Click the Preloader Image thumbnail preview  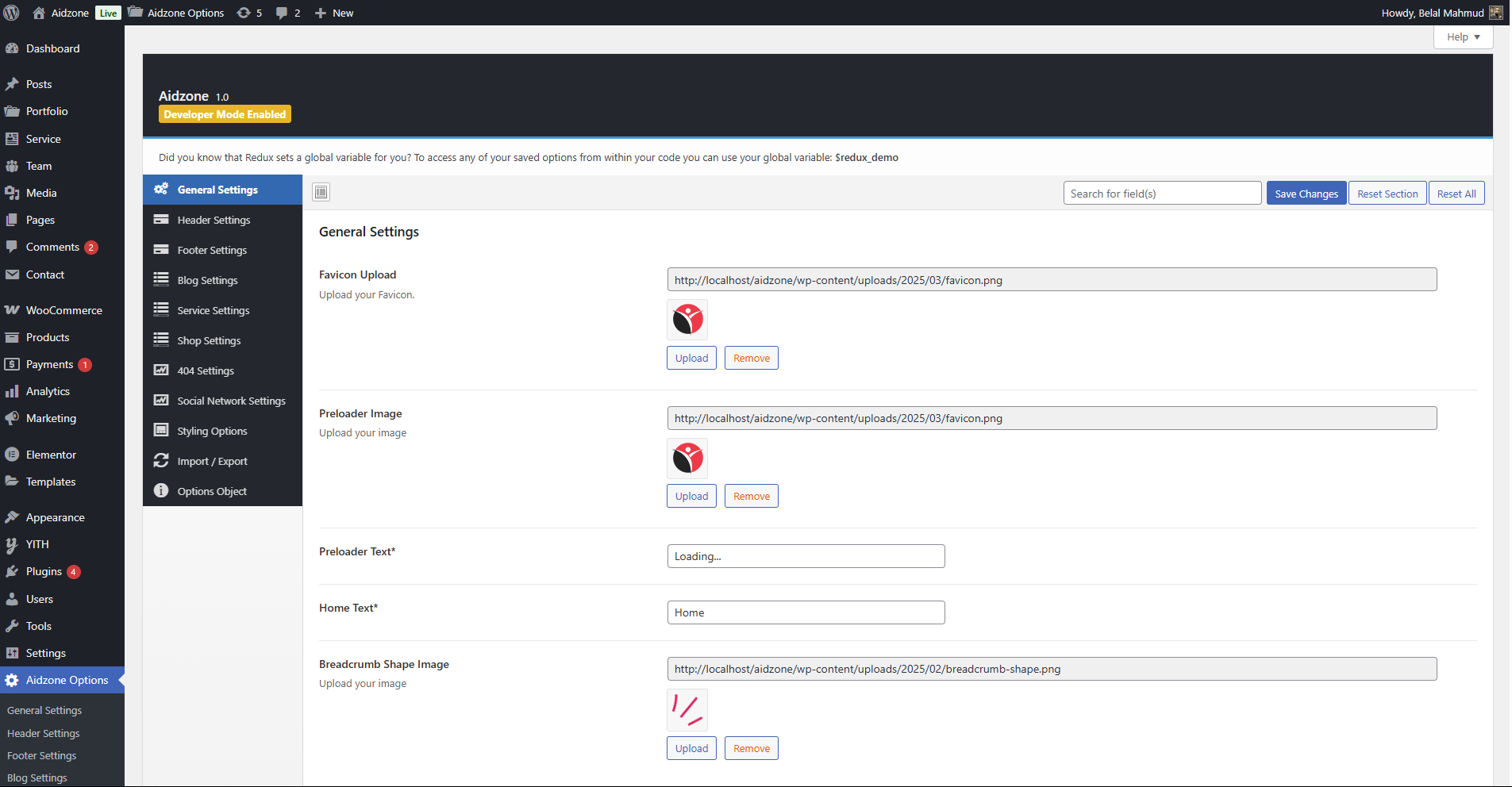[x=687, y=459]
